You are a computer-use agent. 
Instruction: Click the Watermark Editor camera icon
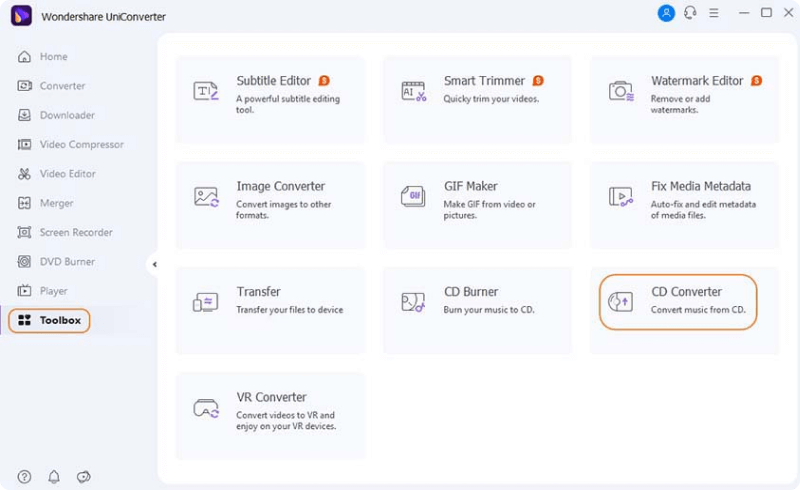[x=621, y=91]
